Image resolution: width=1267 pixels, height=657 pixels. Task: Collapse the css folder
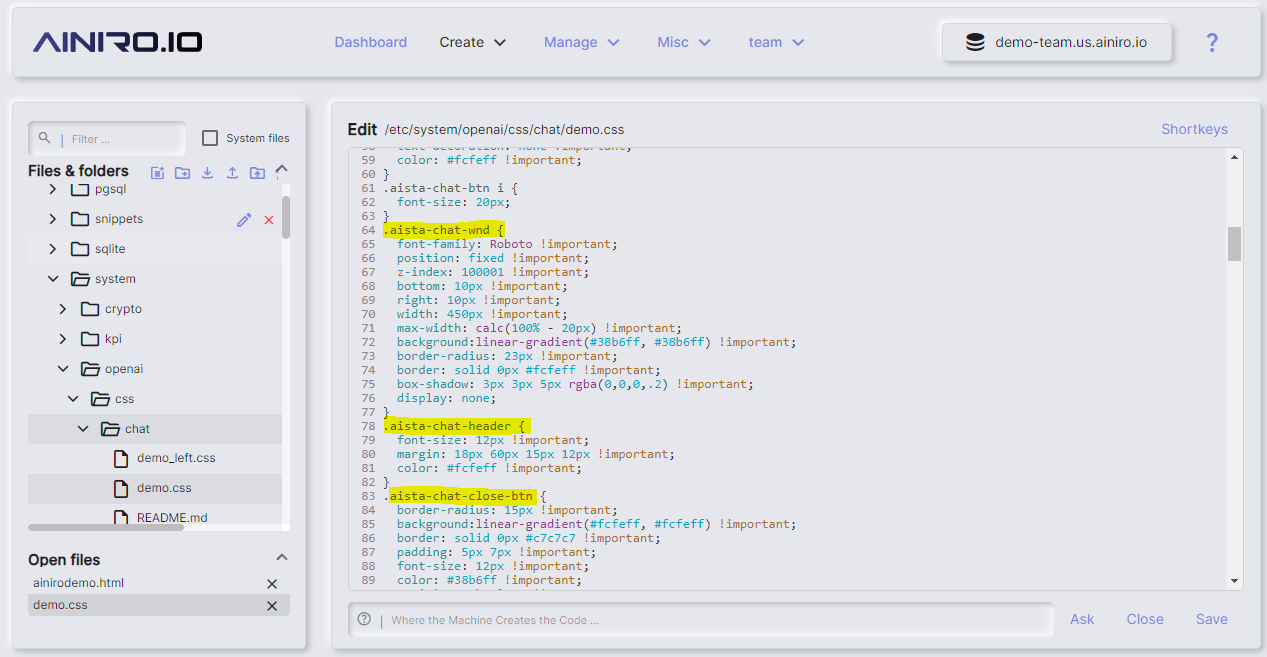[x=73, y=399]
